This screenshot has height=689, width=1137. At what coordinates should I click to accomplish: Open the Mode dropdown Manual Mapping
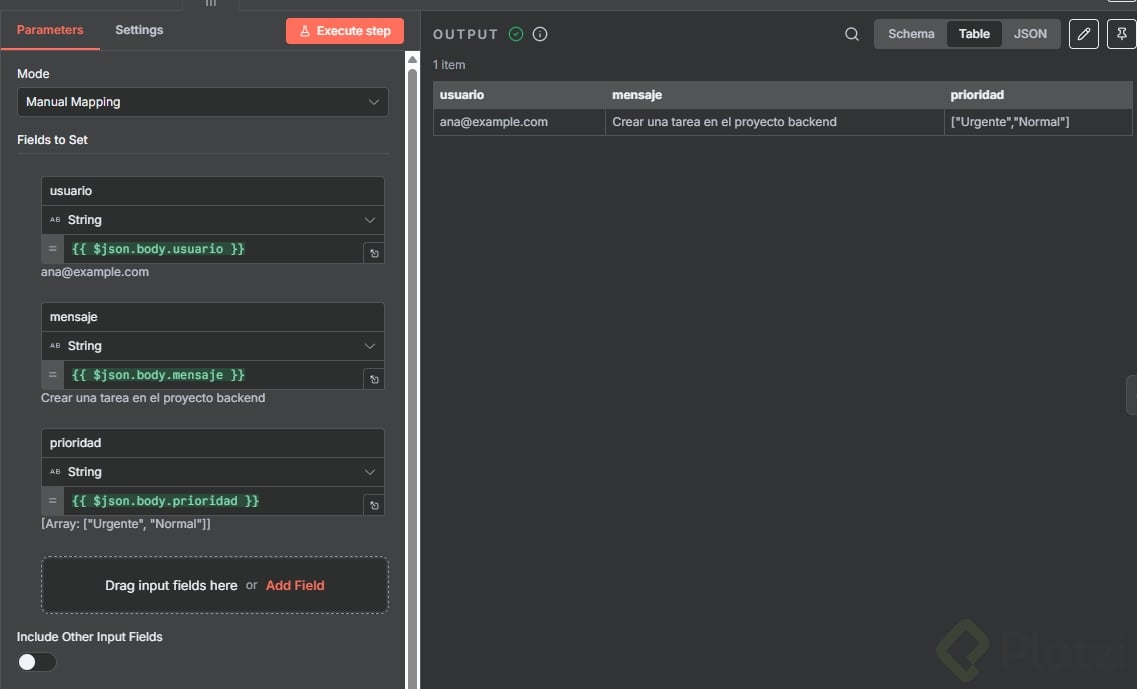(202, 102)
